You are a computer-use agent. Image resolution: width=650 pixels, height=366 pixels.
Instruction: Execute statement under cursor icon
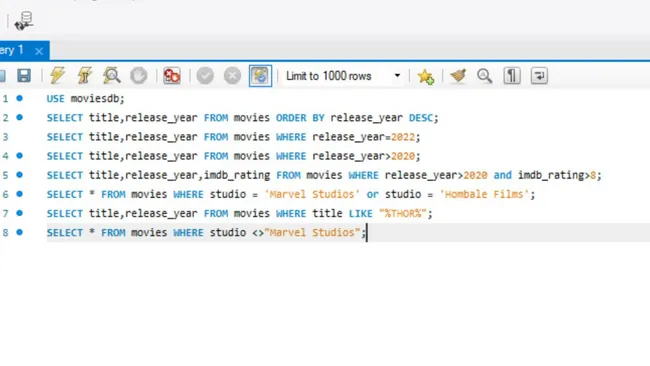pos(85,76)
